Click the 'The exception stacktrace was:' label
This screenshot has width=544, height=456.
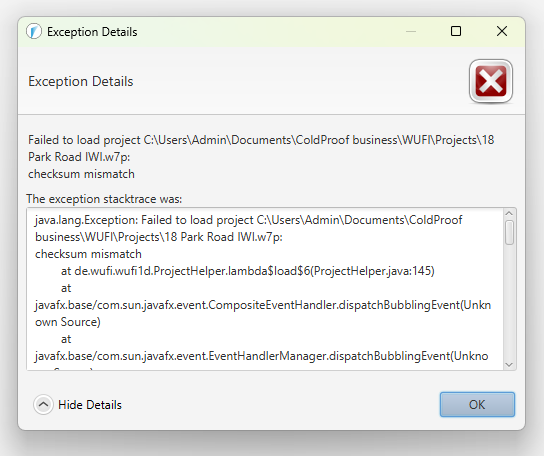[104, 199]
